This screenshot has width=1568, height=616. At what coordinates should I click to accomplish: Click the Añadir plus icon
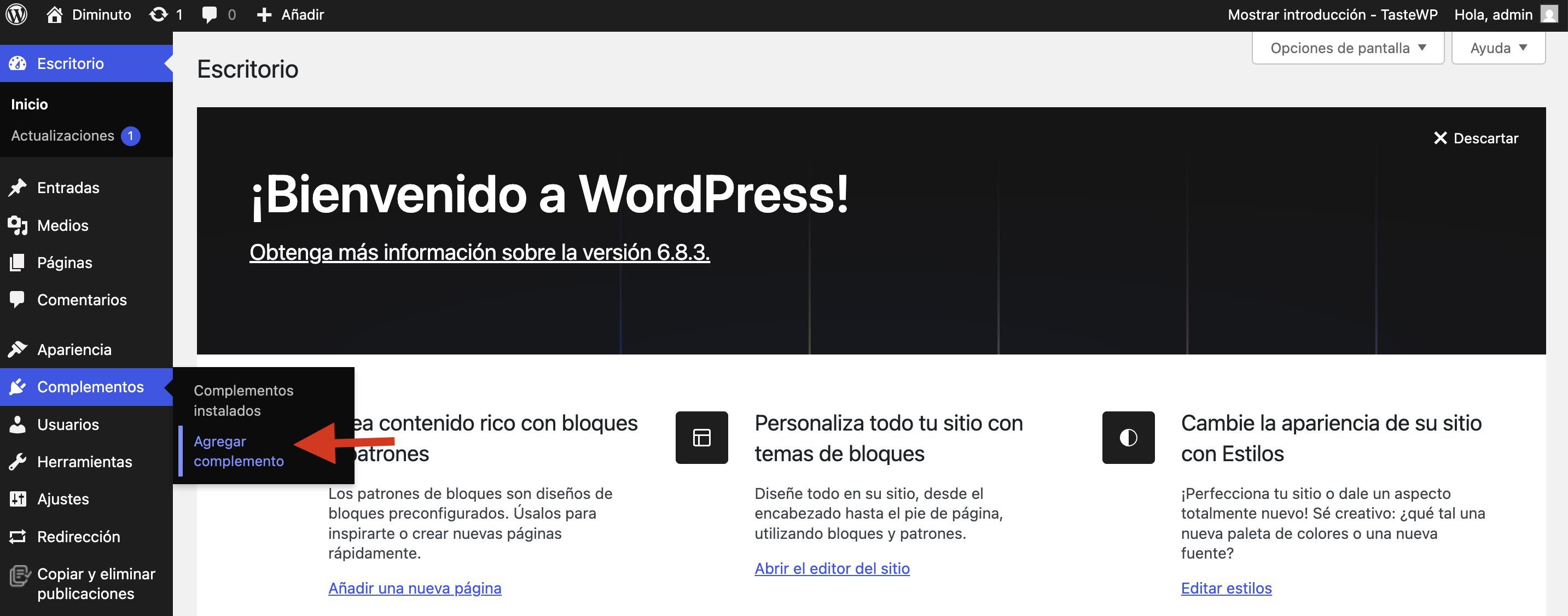tap(264, 15)
